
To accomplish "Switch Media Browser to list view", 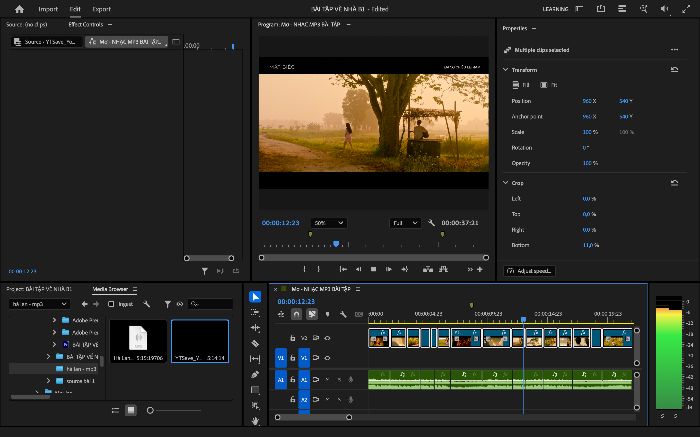I will (x=115, y=410).
